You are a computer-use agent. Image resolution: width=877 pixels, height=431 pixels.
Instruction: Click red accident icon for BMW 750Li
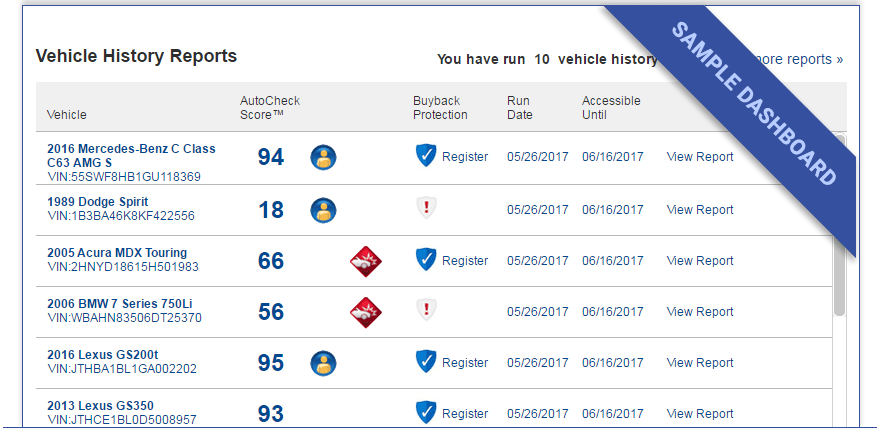coord(365,312)
